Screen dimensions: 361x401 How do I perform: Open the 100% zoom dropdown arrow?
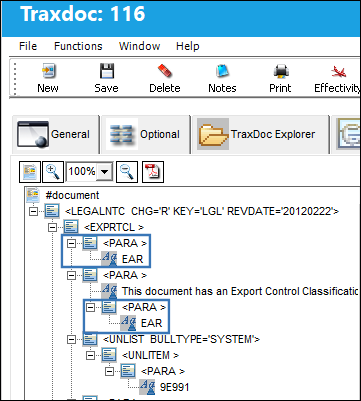click(105, 172)
